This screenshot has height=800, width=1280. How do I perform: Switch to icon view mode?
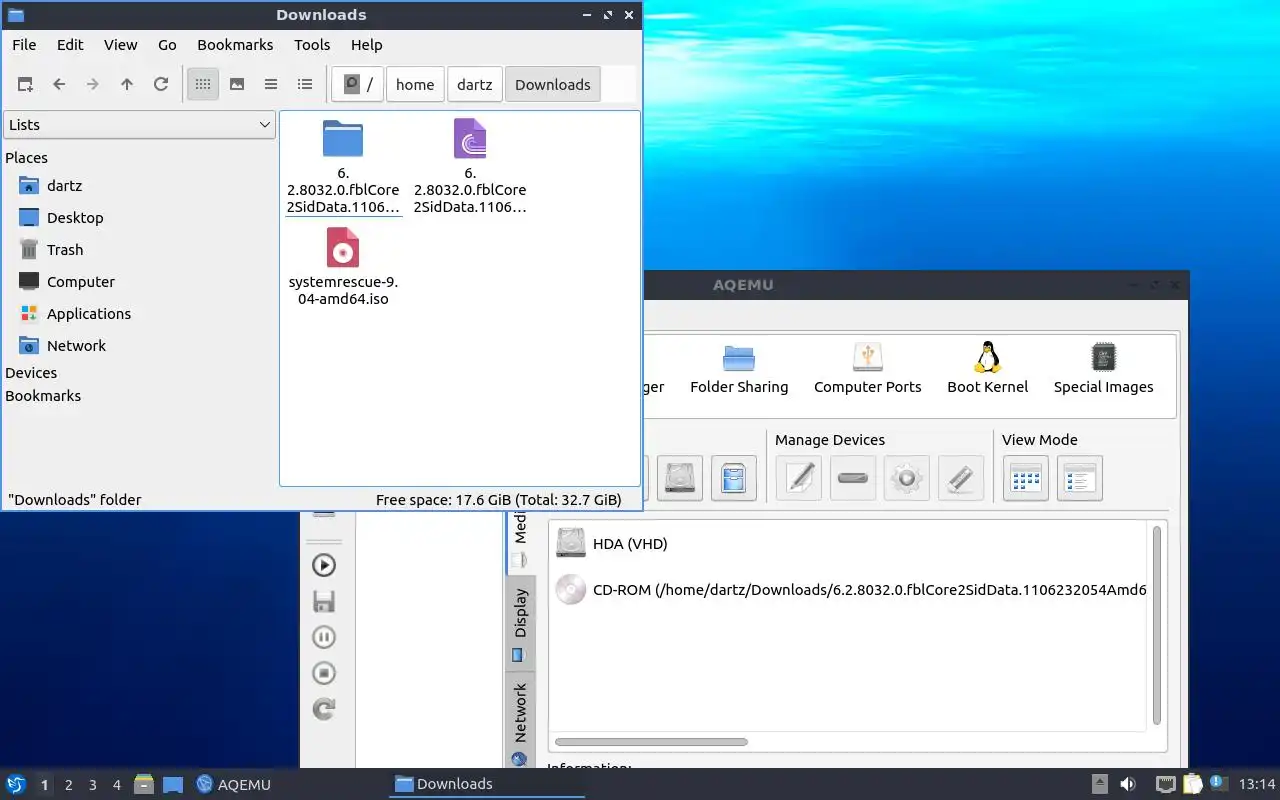203,85
